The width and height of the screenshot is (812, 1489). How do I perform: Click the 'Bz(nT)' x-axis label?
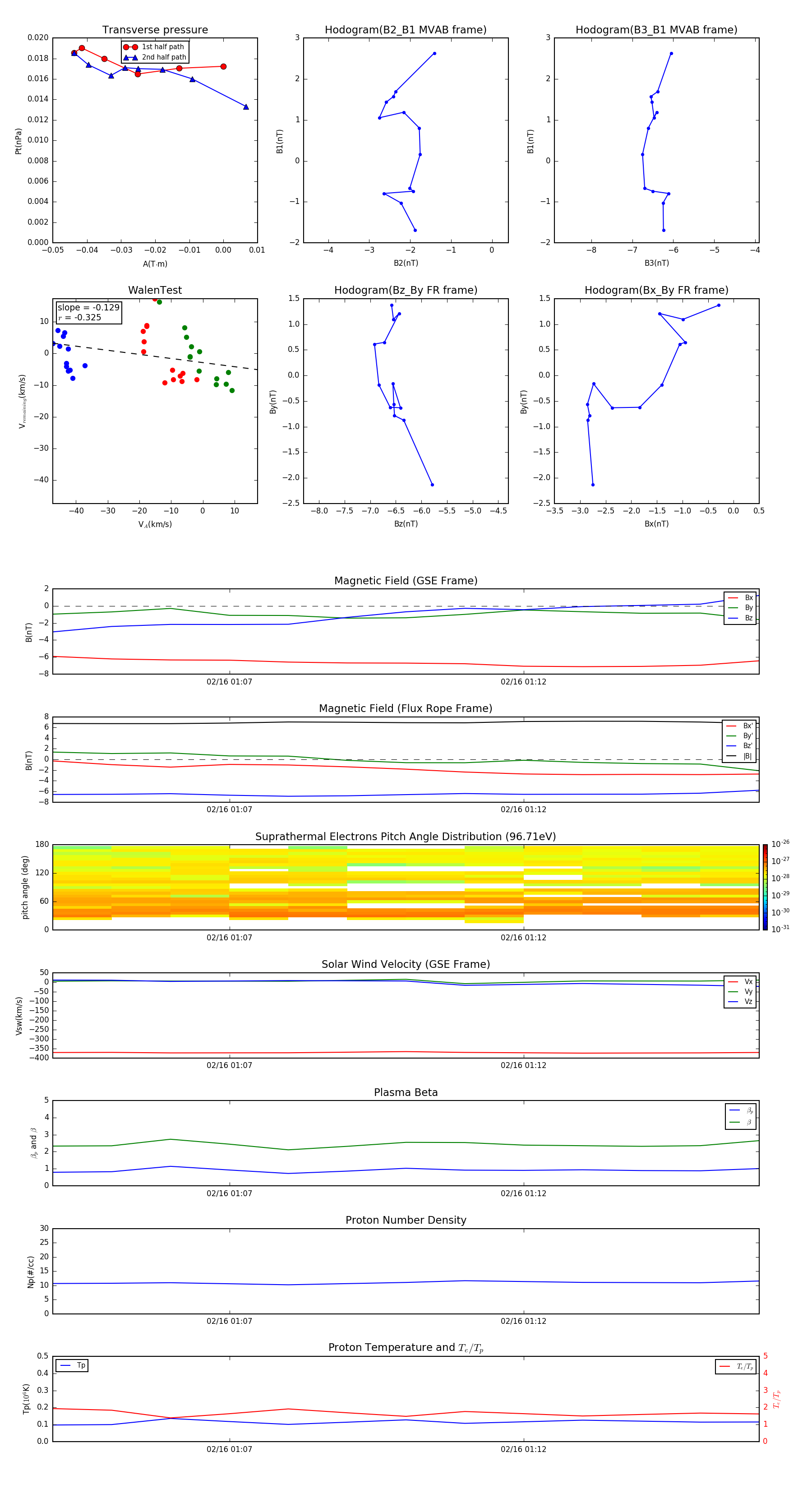pyautogui.click(x=406, y=524)
